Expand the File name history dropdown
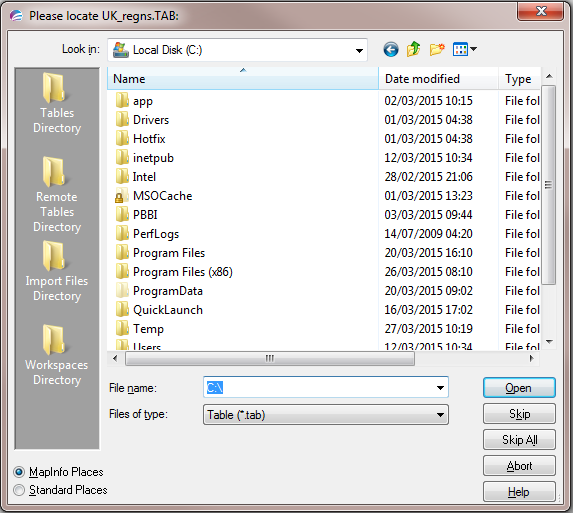 [440, 388]
